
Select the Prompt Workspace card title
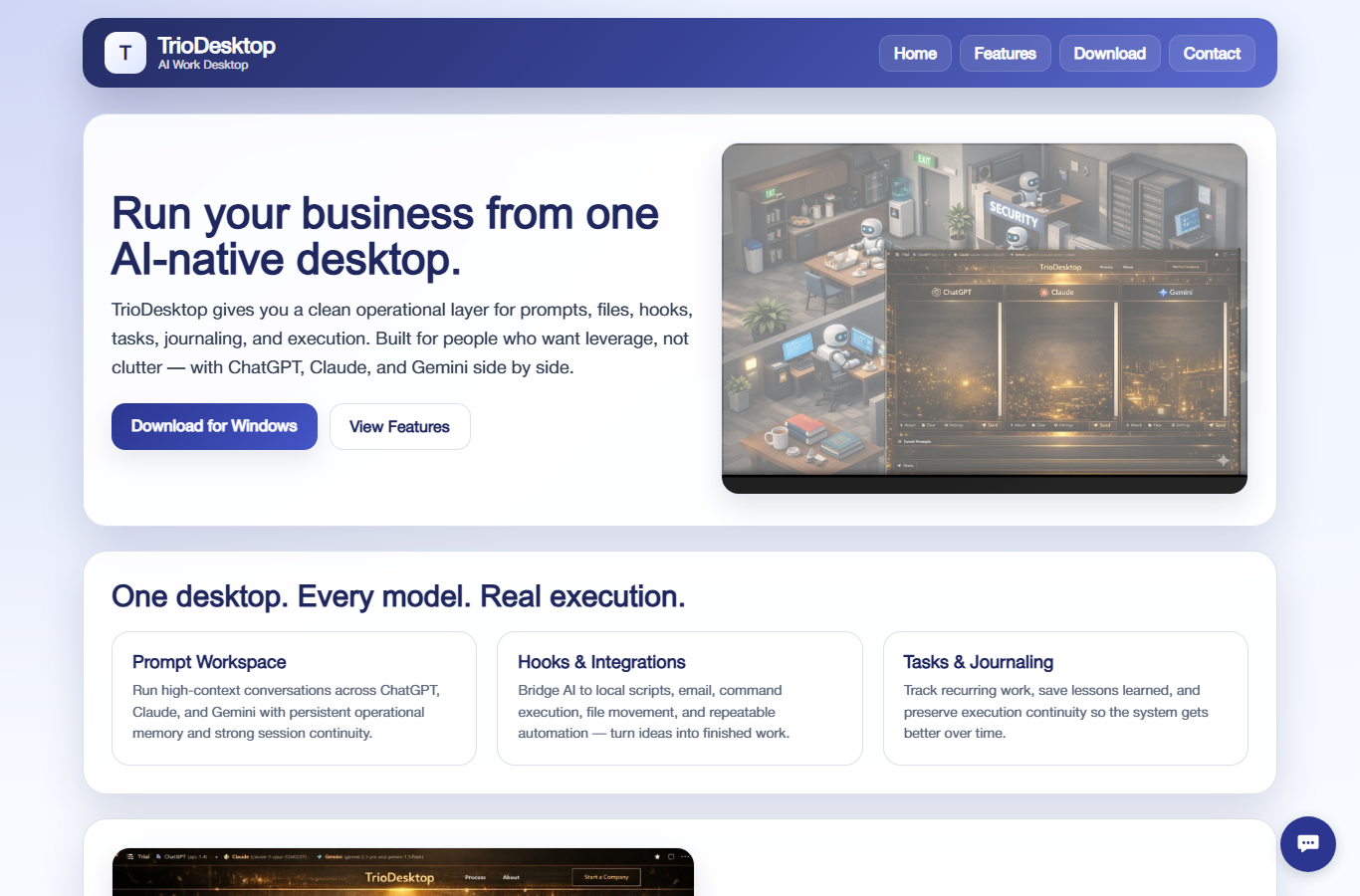point(209,662)
